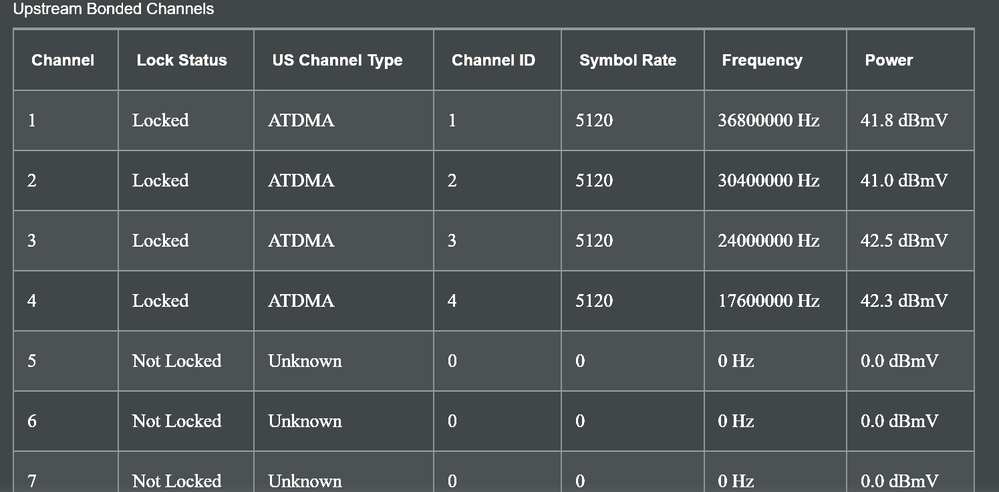The height and width of the screenshot is (492, 999).
Task: Click the Lock Status column header
Action: coord(181,60)
